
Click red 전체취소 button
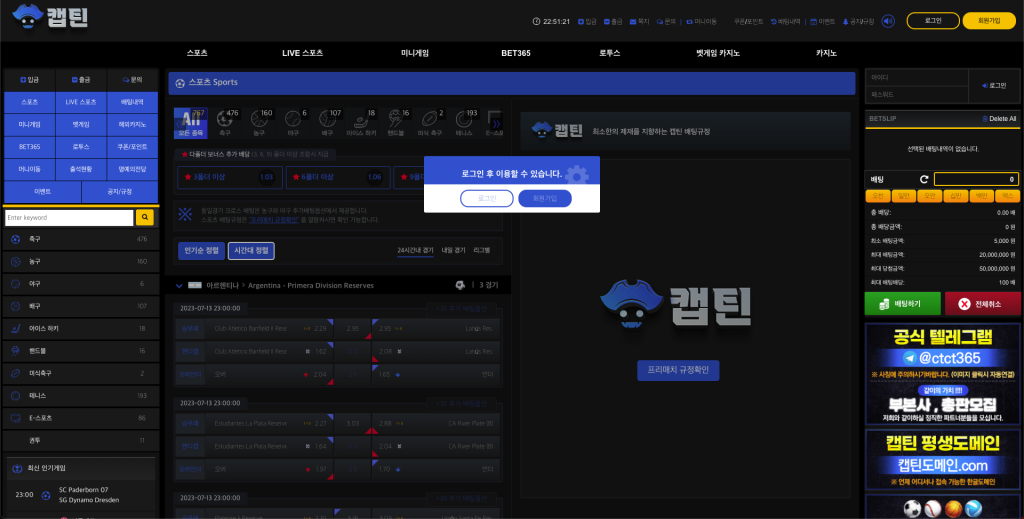982,304
